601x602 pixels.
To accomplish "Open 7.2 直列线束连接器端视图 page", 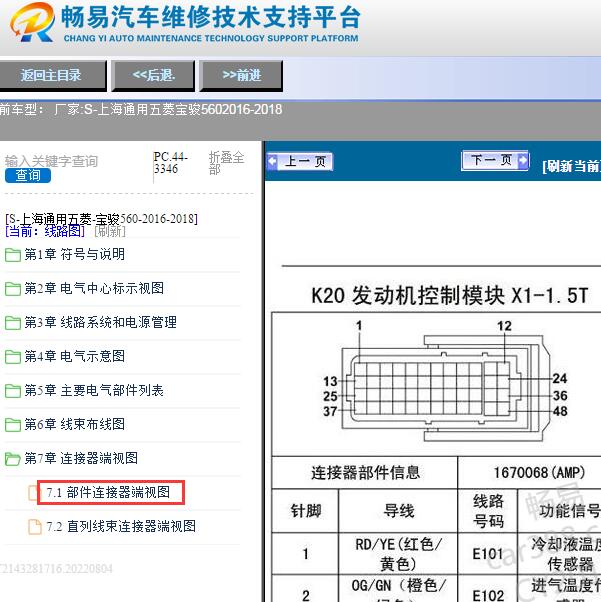I will click(121, 526).
